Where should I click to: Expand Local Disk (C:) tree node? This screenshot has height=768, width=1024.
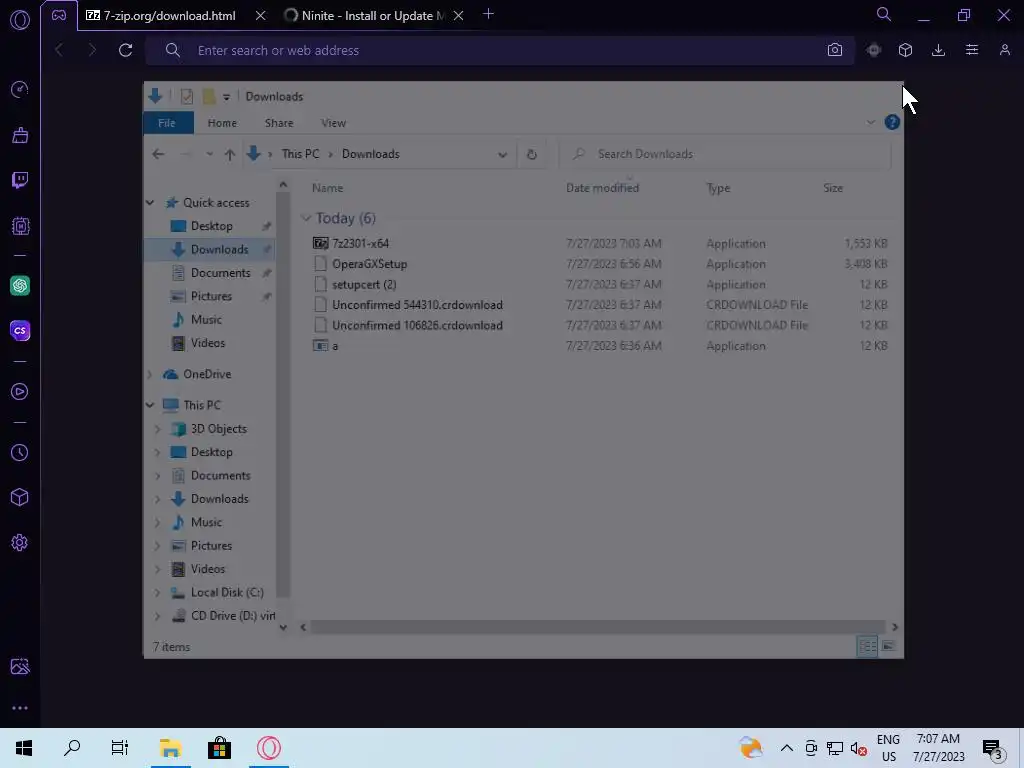[157, 592]
